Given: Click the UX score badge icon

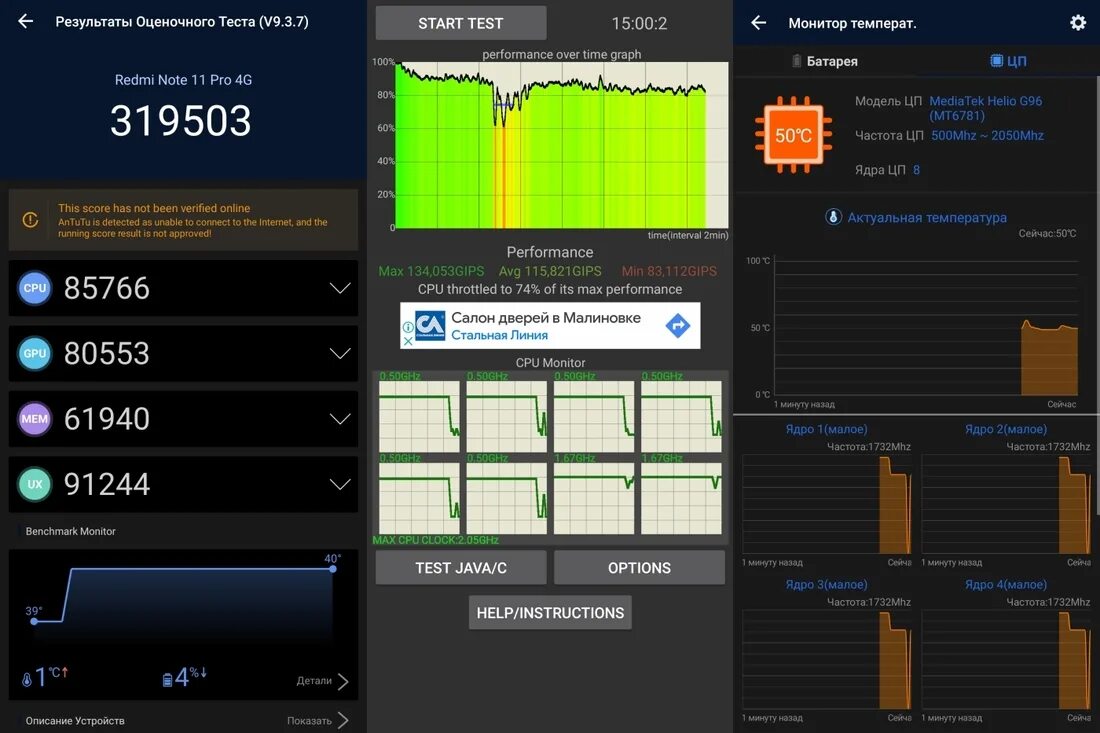Looking at the screenshot, I should 34,484.
